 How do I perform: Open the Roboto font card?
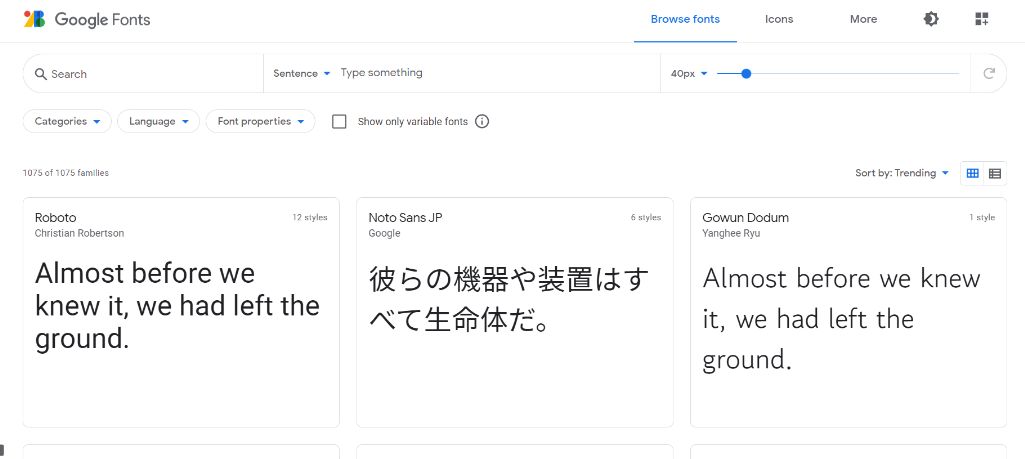tap(181, 313)
